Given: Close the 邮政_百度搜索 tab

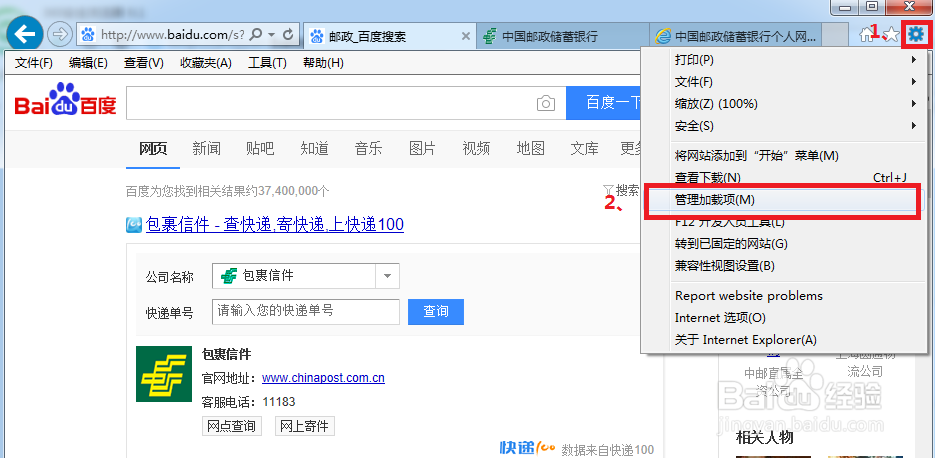Looking at the screenshot, I should coord(466,36).
